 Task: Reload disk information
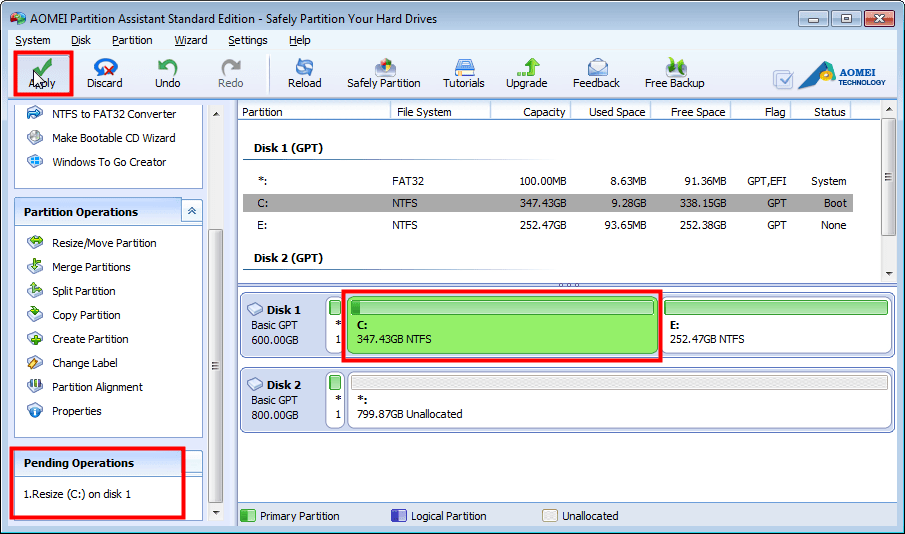click(304, 73)
